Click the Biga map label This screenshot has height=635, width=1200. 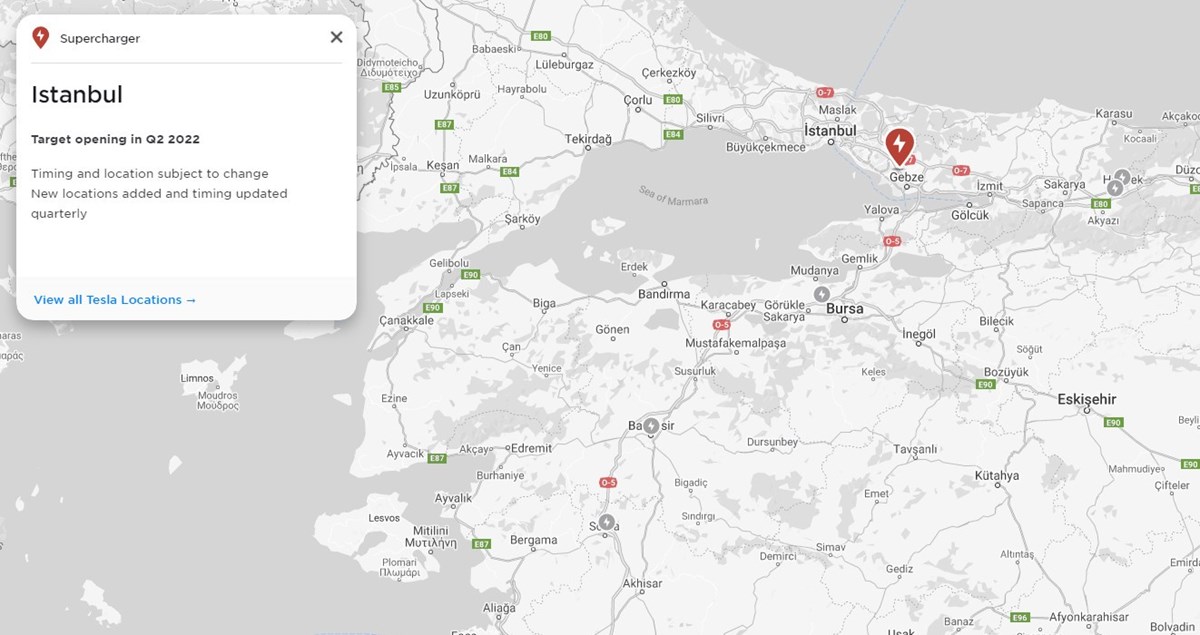pos(544,303)
